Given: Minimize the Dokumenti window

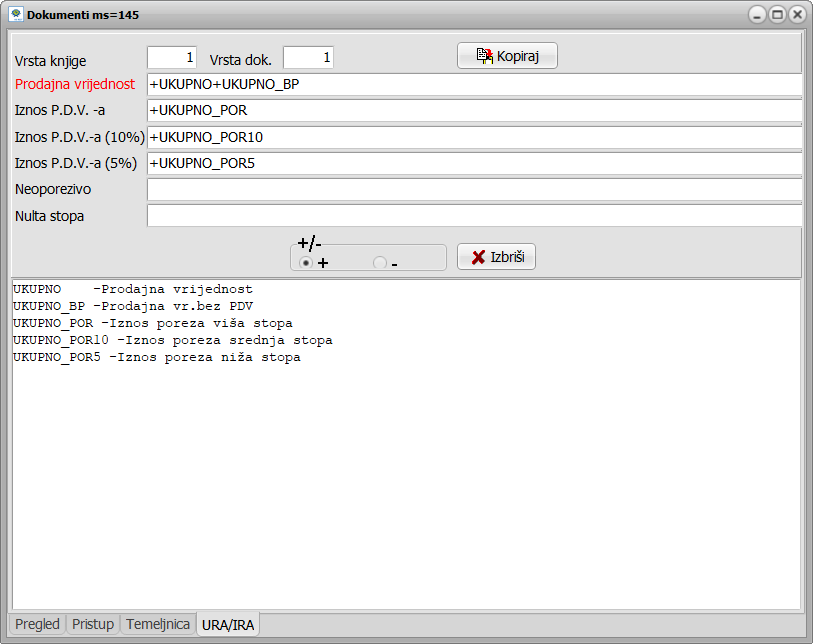Looking at the screenshot, I should [x=757, y=15].
